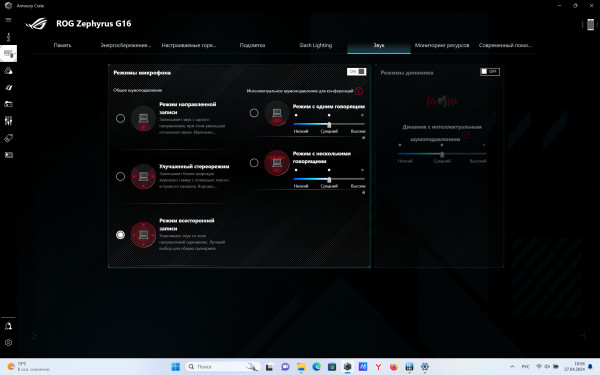Show info for intelligent speaker noise cancellation
The image size is (600, 375).
(466, 135)
